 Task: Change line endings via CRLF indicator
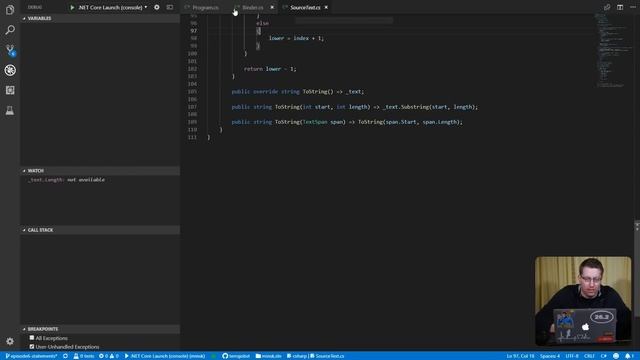(589, 356)
